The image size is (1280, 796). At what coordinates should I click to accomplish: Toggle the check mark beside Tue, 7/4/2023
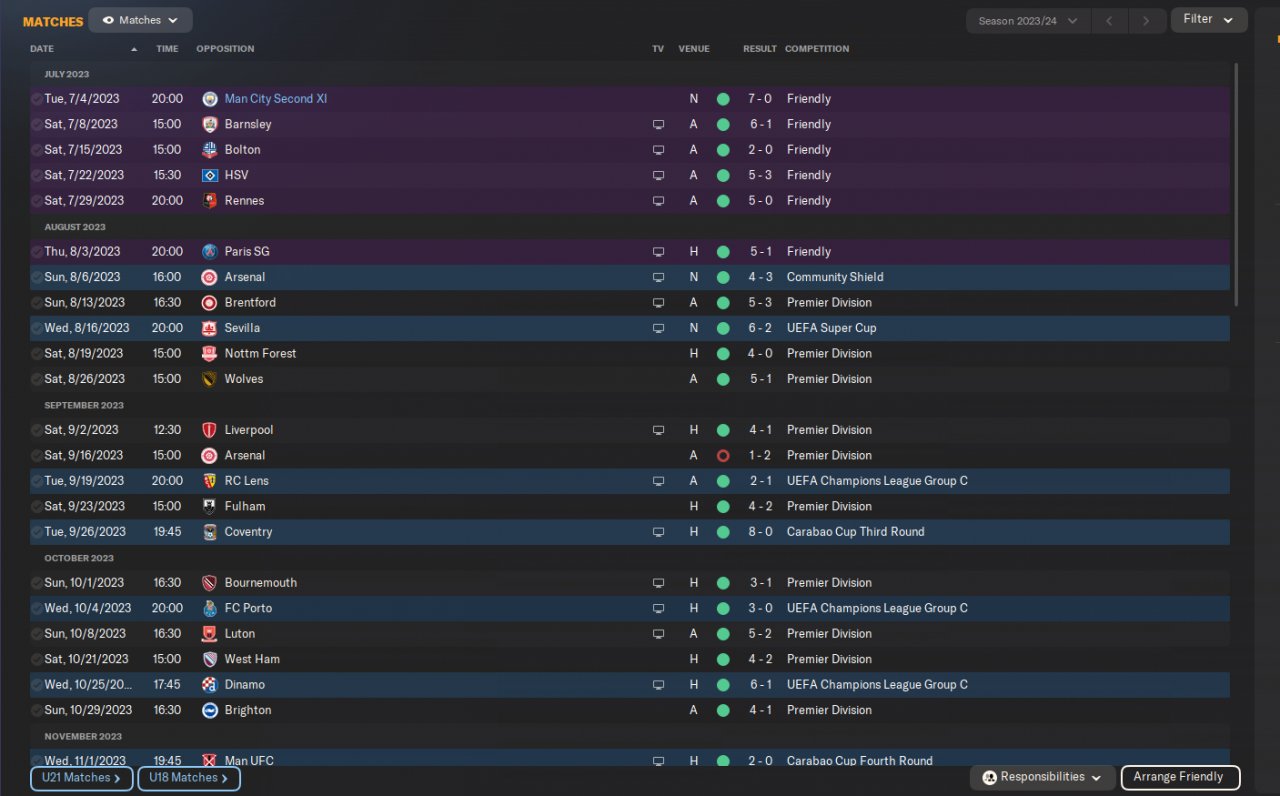pos(37,99)
